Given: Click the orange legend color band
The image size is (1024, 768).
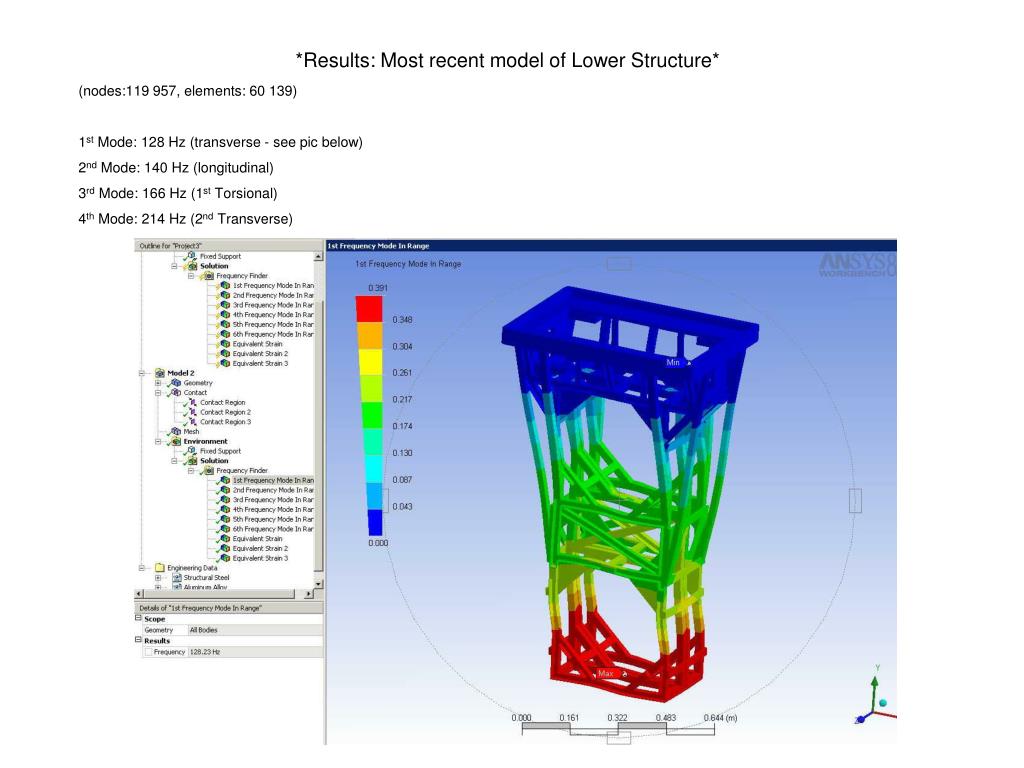Looking at the screenshot, I should point(369,335).
